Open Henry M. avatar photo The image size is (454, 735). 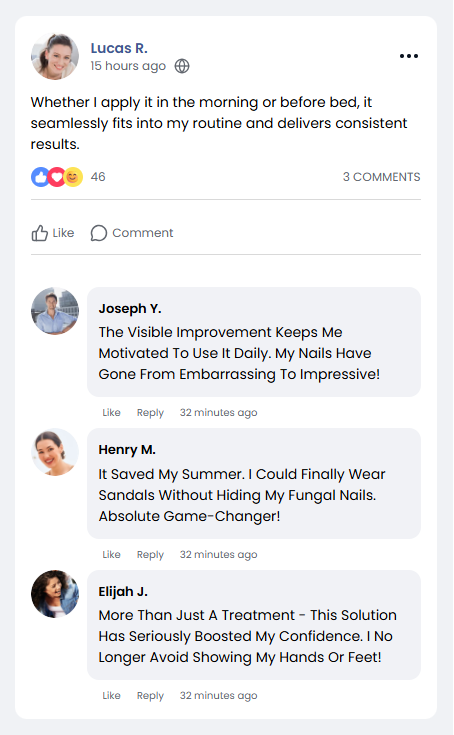[55, 452]
